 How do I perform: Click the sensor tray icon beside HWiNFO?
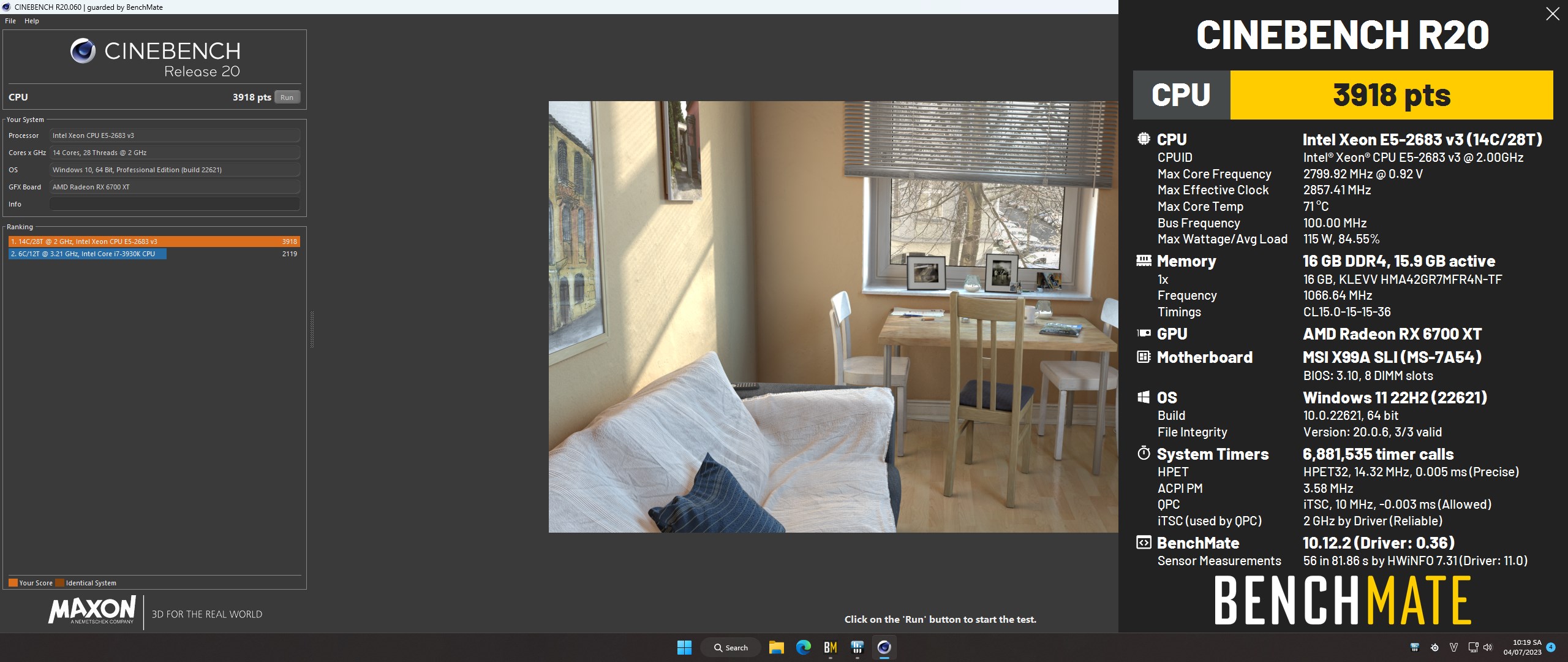click(1434, 647)
